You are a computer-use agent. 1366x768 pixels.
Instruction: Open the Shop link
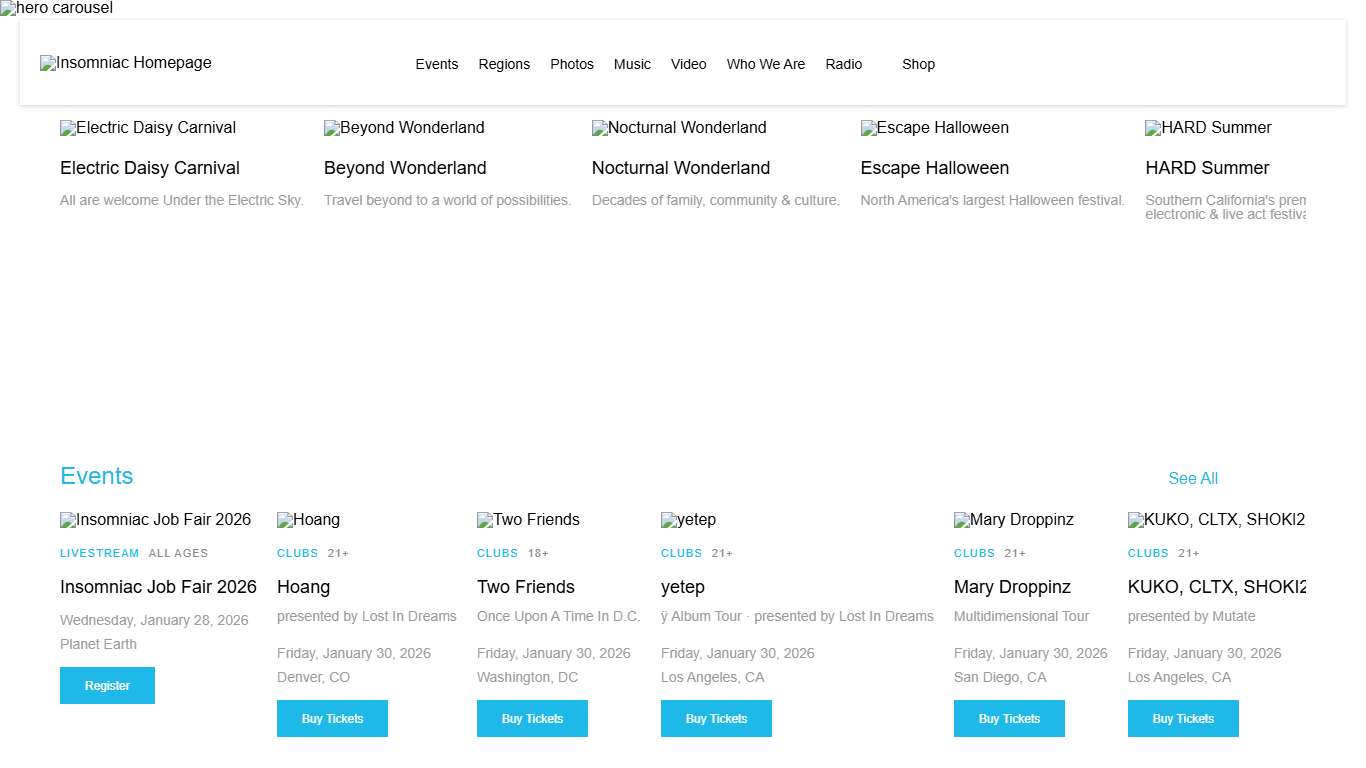(x=918, y=64)
